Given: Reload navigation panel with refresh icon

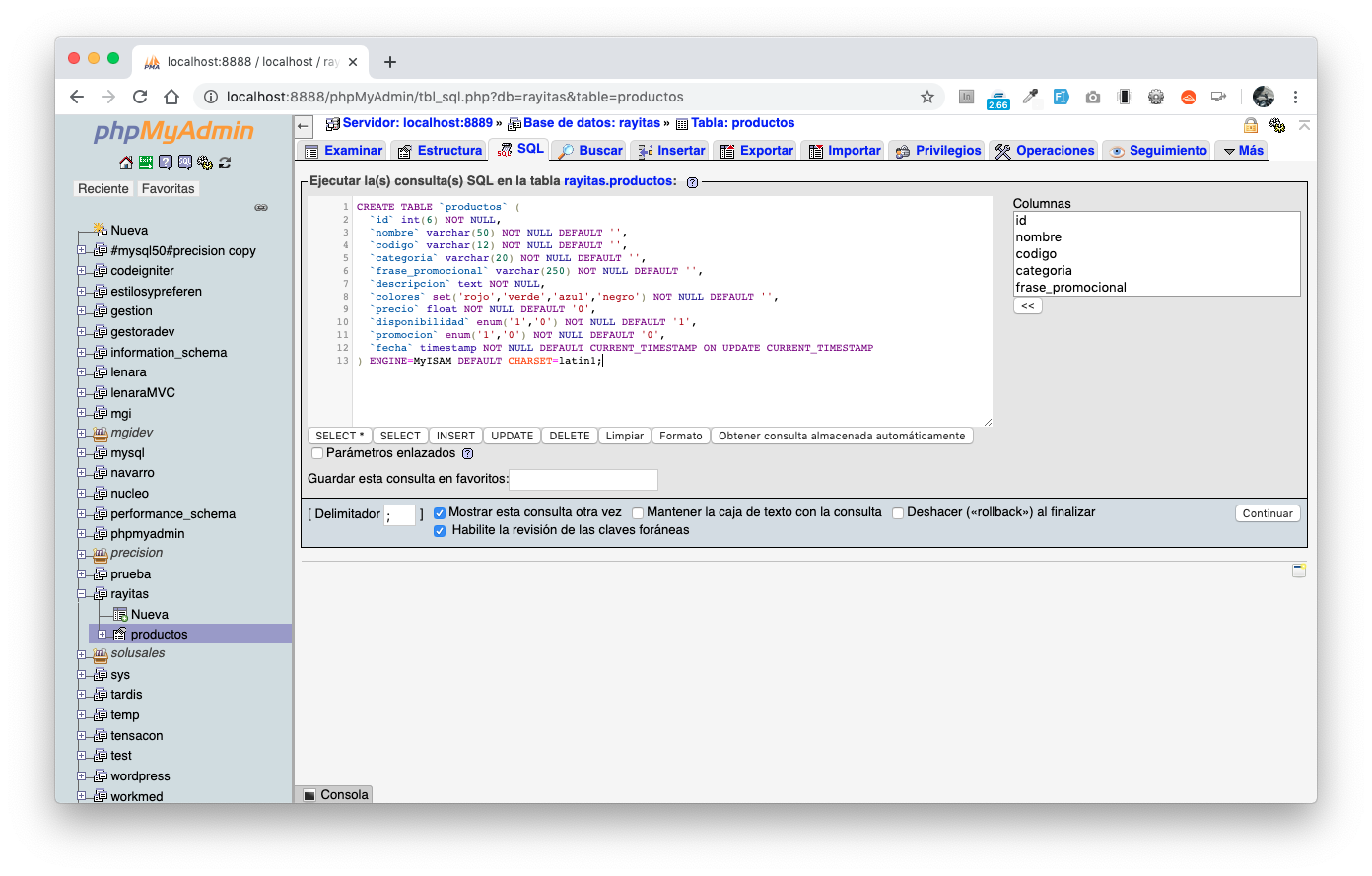Looking at the screenshot, I should (225, 163).
